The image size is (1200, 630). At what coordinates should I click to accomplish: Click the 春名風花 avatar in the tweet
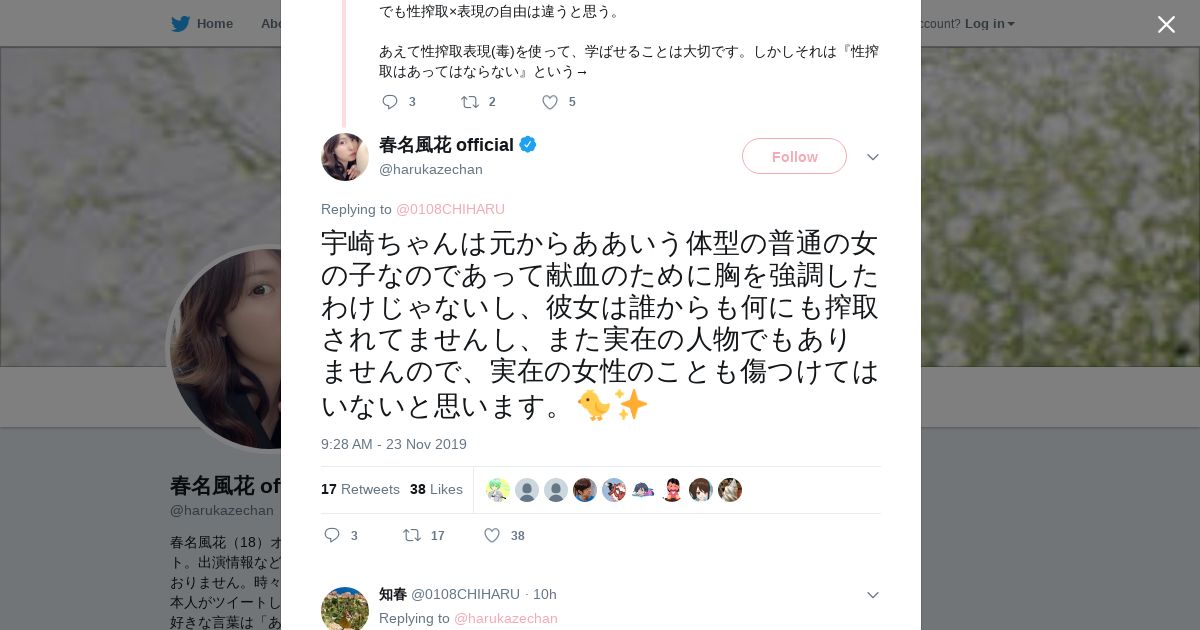(x=345, y=157)
